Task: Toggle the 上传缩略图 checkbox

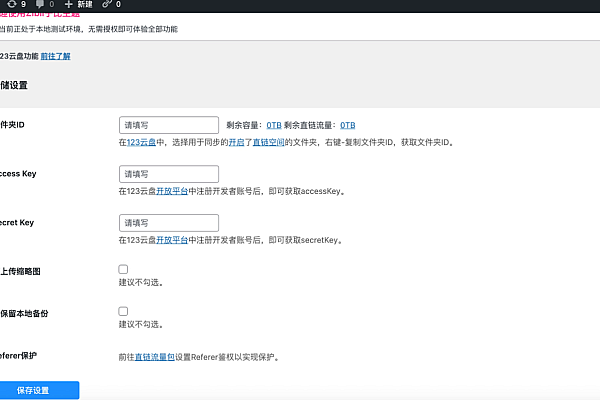Action: pyautogui.click(x=123, y=269)
